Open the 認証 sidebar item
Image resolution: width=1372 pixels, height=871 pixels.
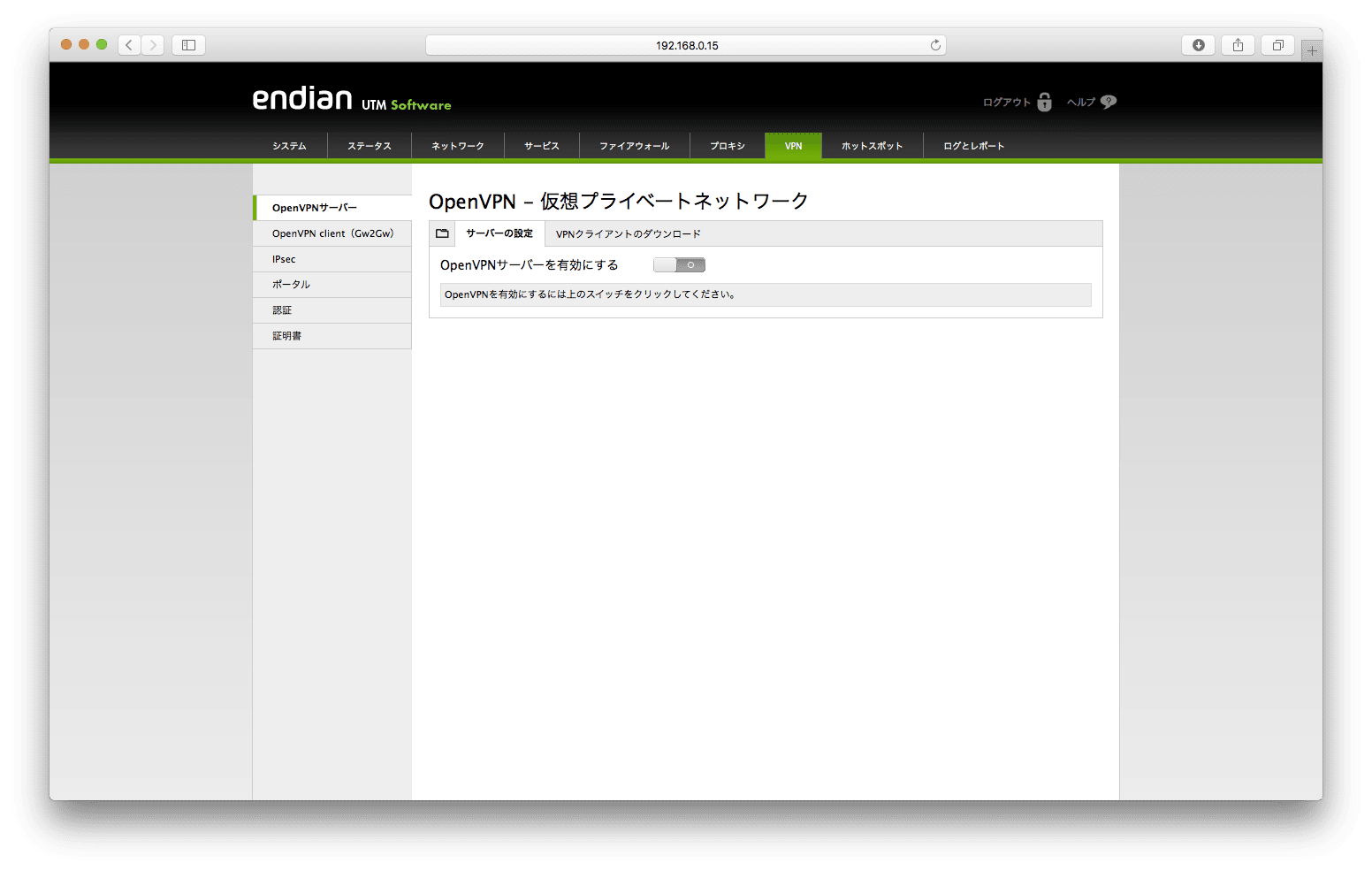[332, 310]
